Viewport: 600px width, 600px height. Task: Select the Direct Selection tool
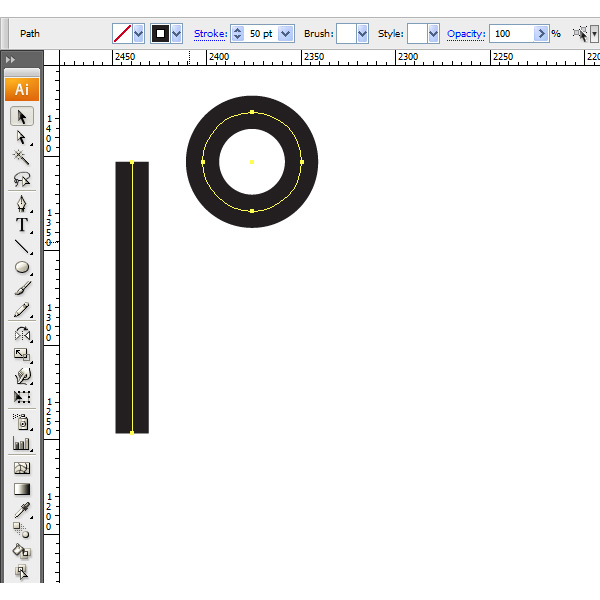coord(22,137)
